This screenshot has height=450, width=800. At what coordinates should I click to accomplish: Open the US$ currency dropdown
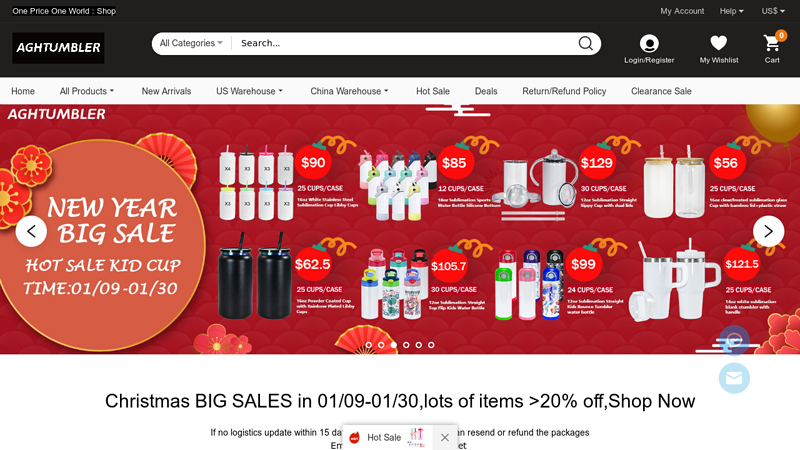(773, 11)
